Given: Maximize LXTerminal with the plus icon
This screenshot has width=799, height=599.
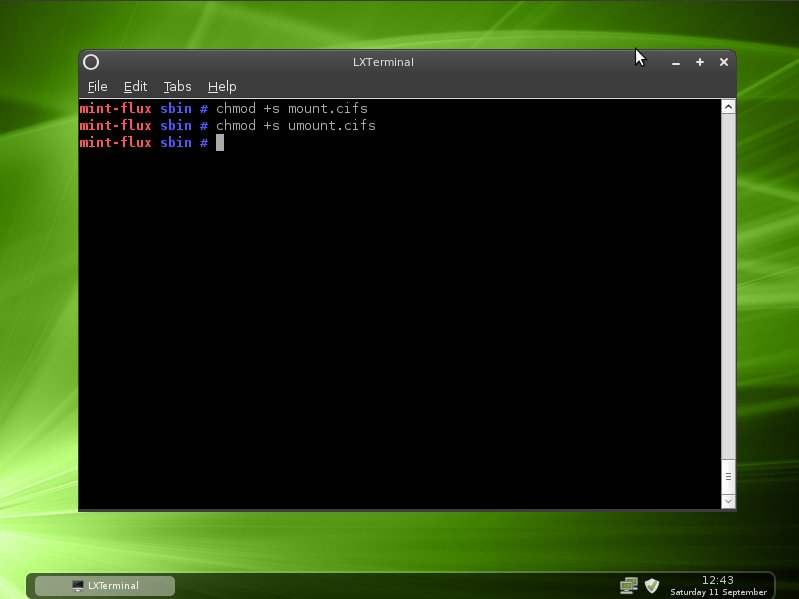Looking at the screenshot, I should click(x=700, y=62).
